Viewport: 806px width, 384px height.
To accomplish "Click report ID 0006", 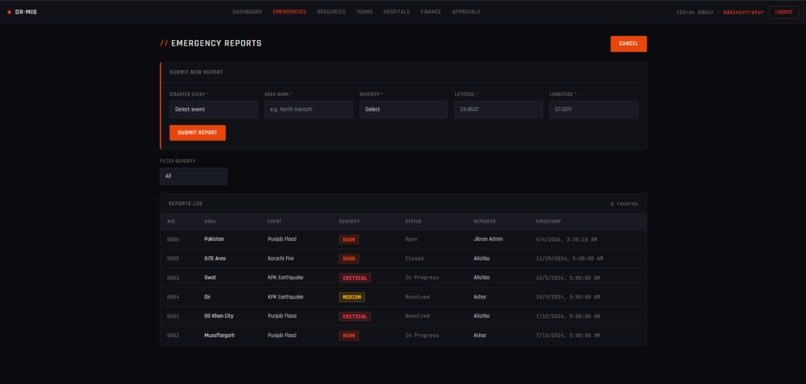I will 173,240.
